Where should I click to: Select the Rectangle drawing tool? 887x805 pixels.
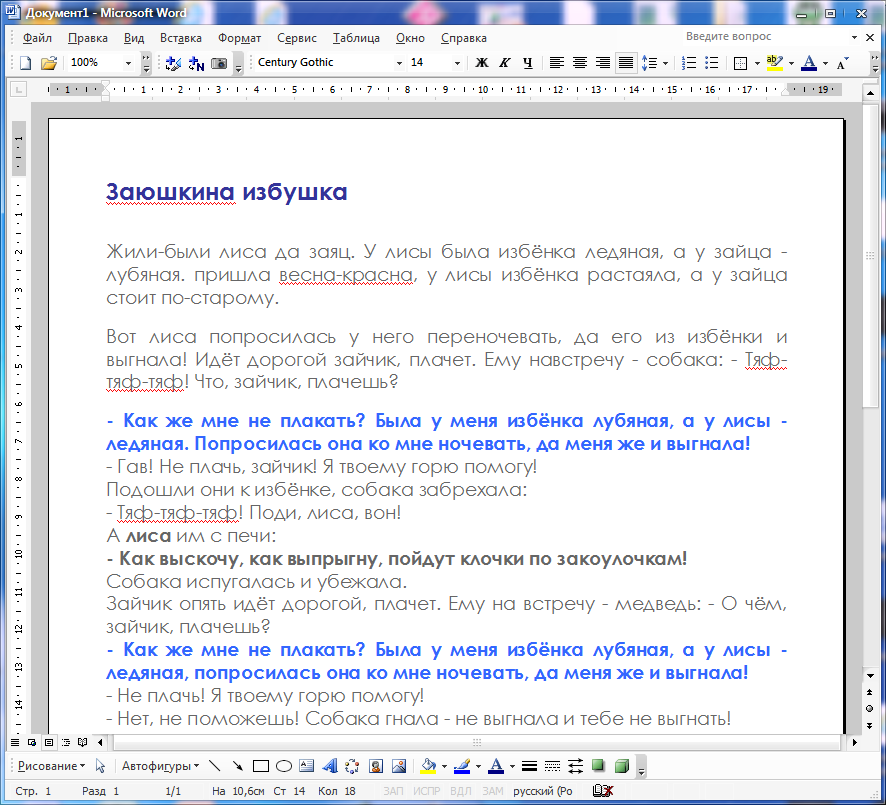261,766
